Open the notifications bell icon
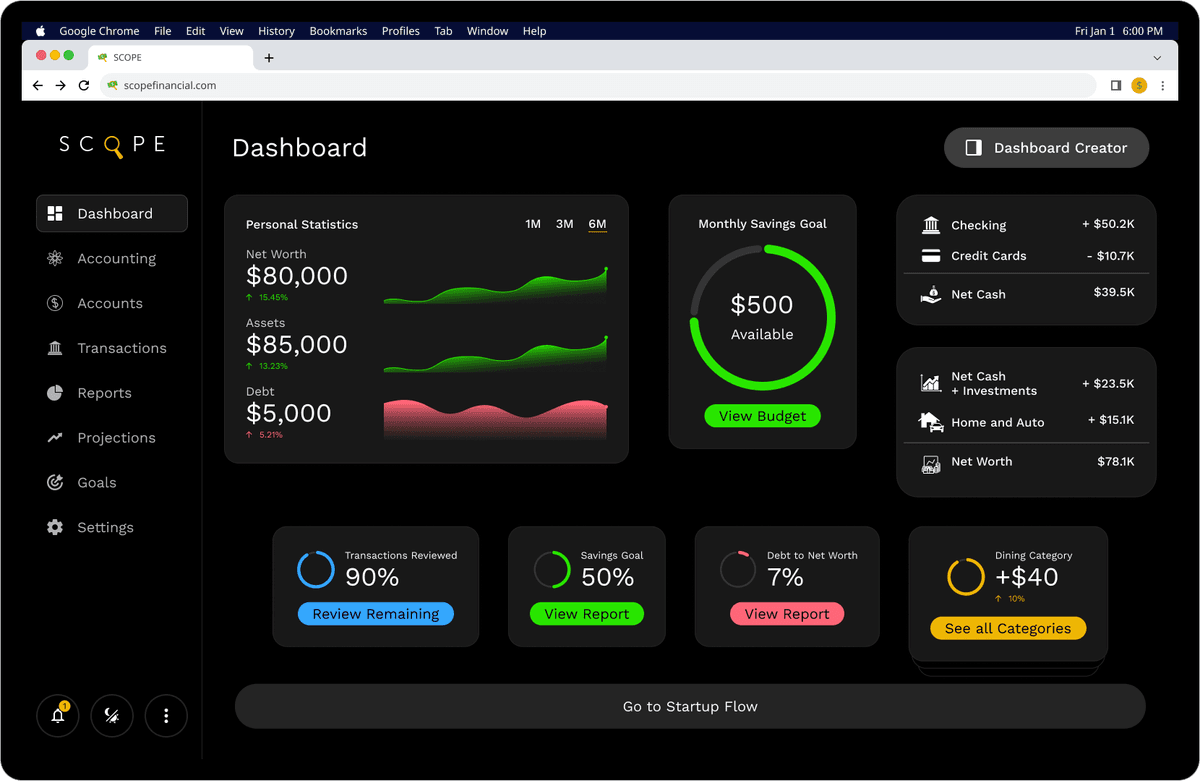Viewport: 1200px width, 781px height. [x=57, y=716]
